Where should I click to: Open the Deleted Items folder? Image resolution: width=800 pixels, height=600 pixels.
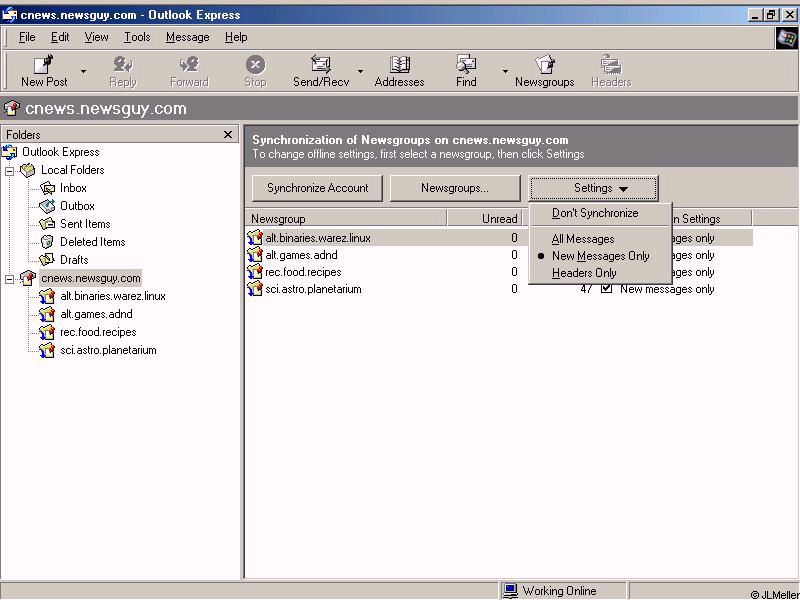(x=92, y=242)
